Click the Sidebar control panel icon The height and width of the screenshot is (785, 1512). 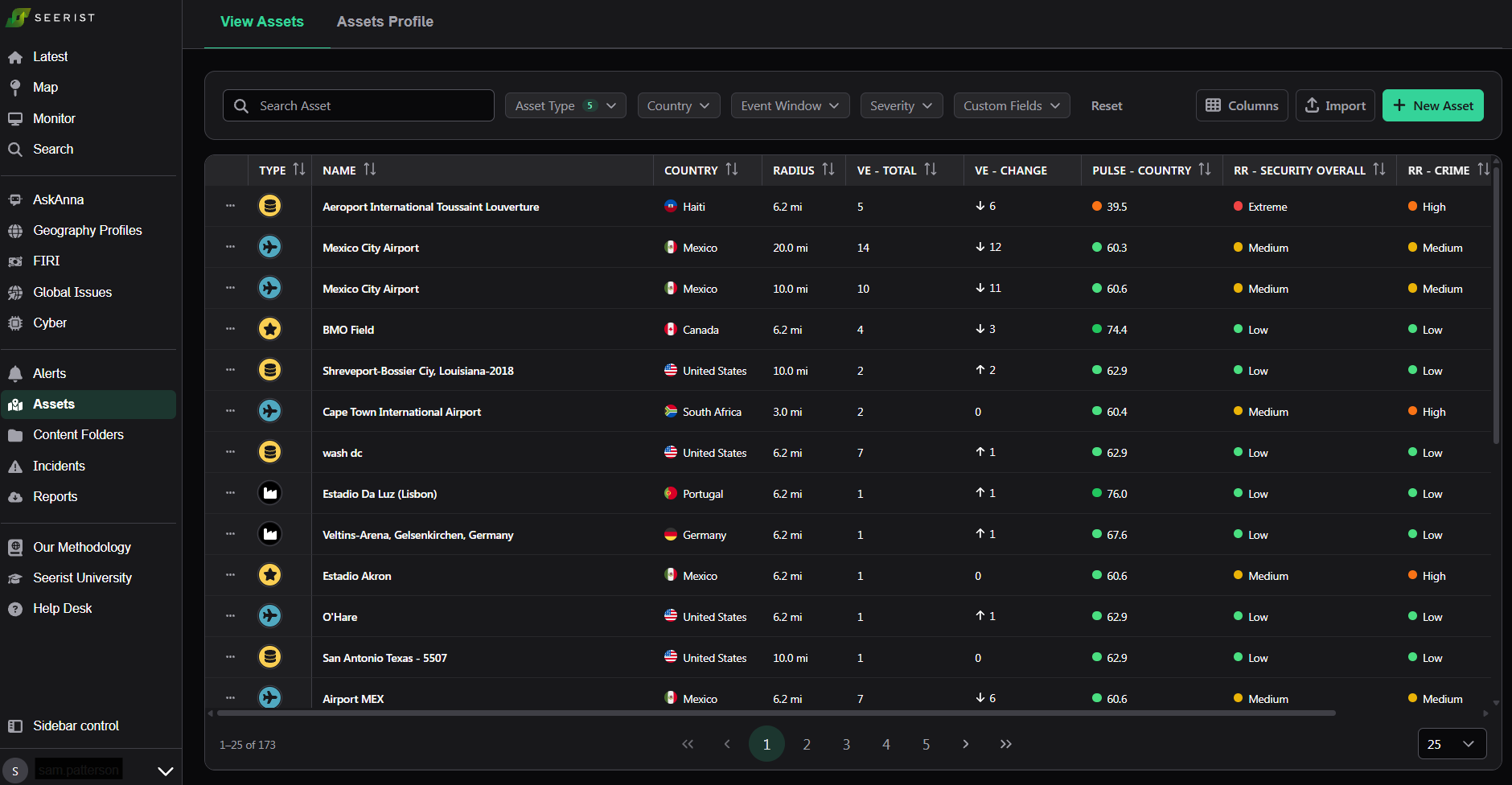[15, 726]
